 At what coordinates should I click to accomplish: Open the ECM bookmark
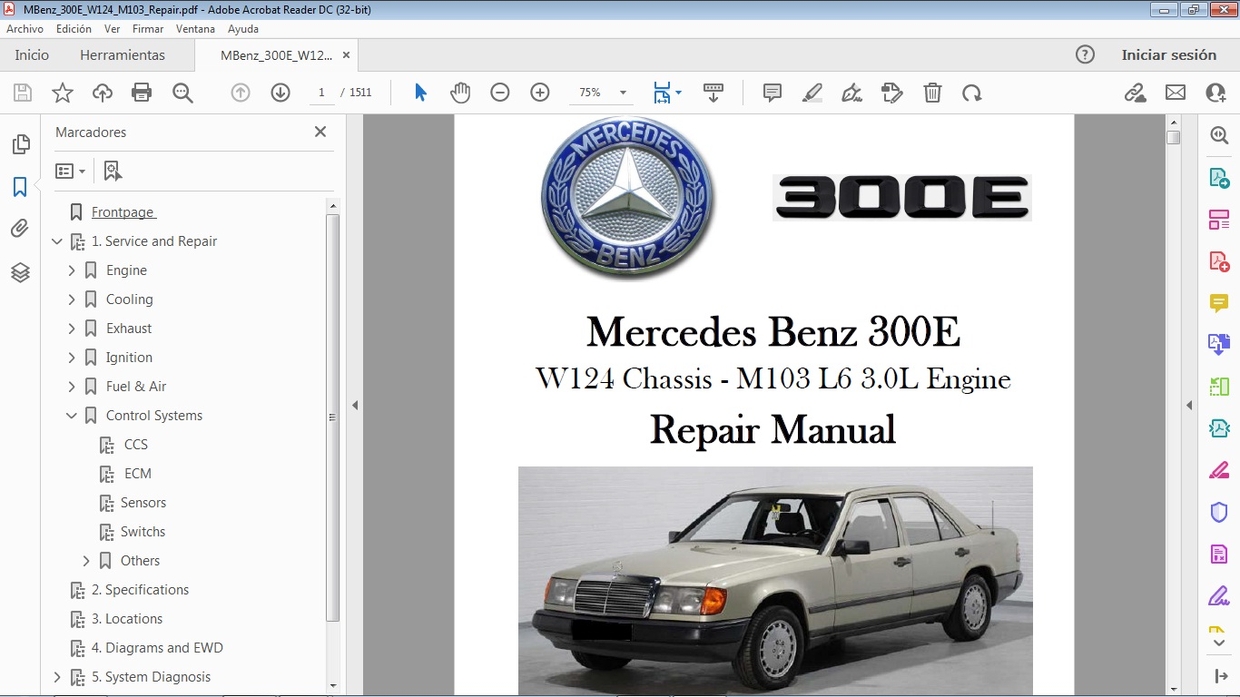tap(138, 474)
